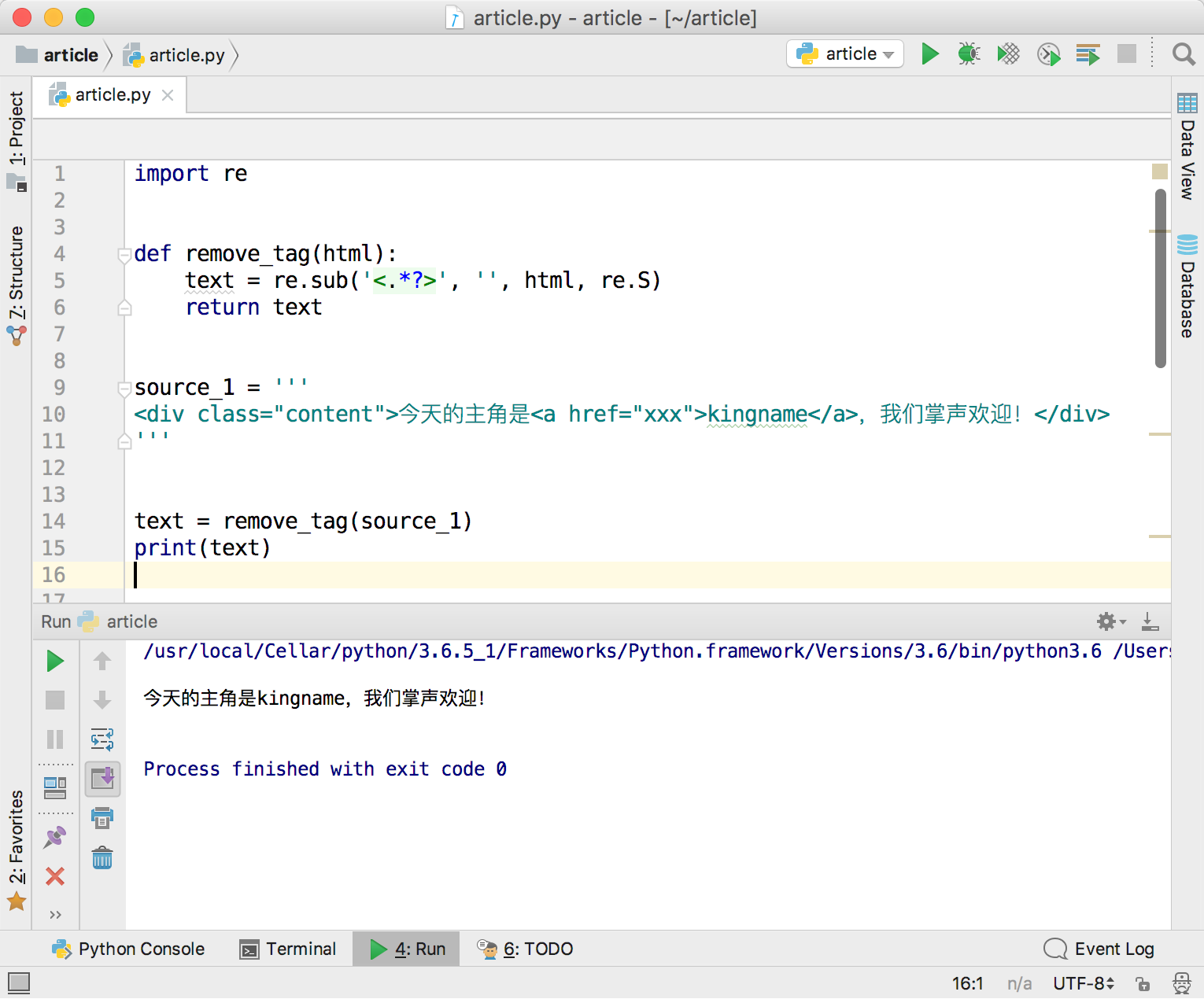Close the Run tab with red X

[x=55, y=876]
